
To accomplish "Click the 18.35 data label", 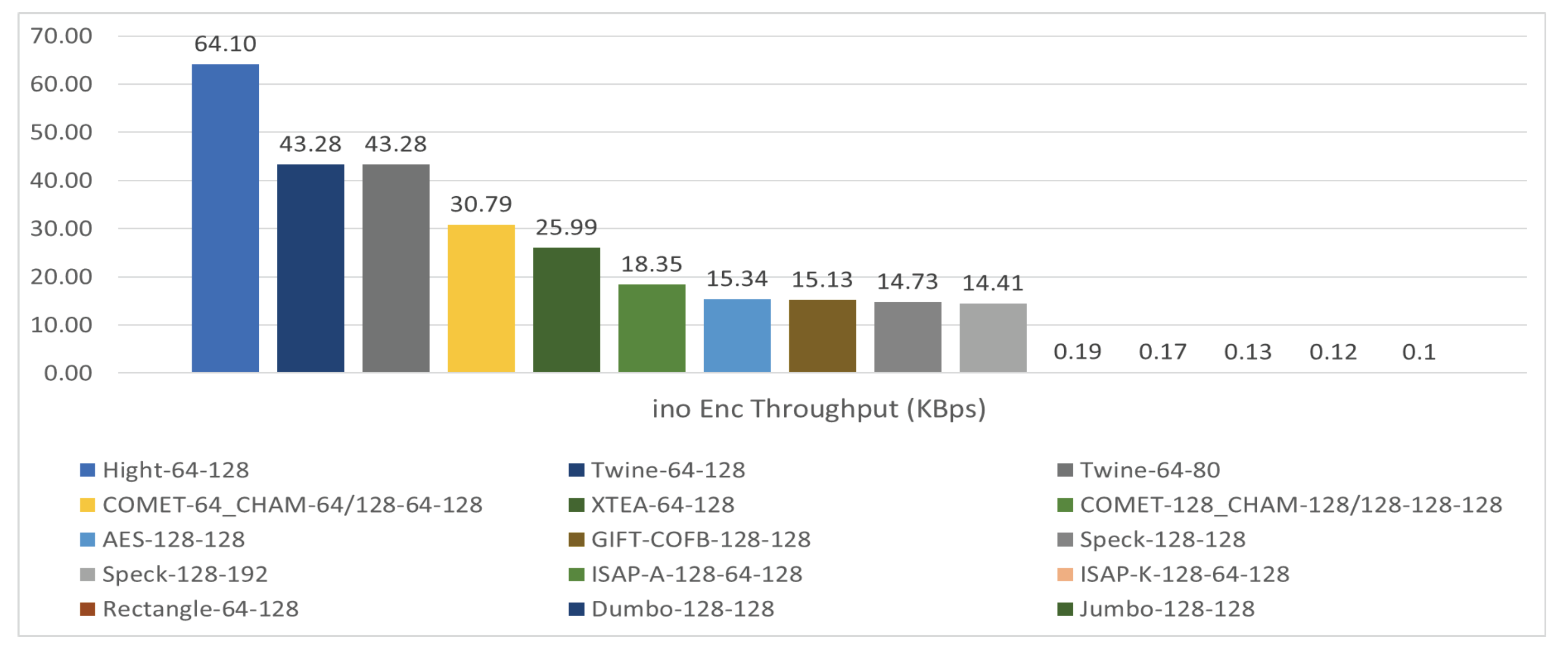I will (651, 264).
